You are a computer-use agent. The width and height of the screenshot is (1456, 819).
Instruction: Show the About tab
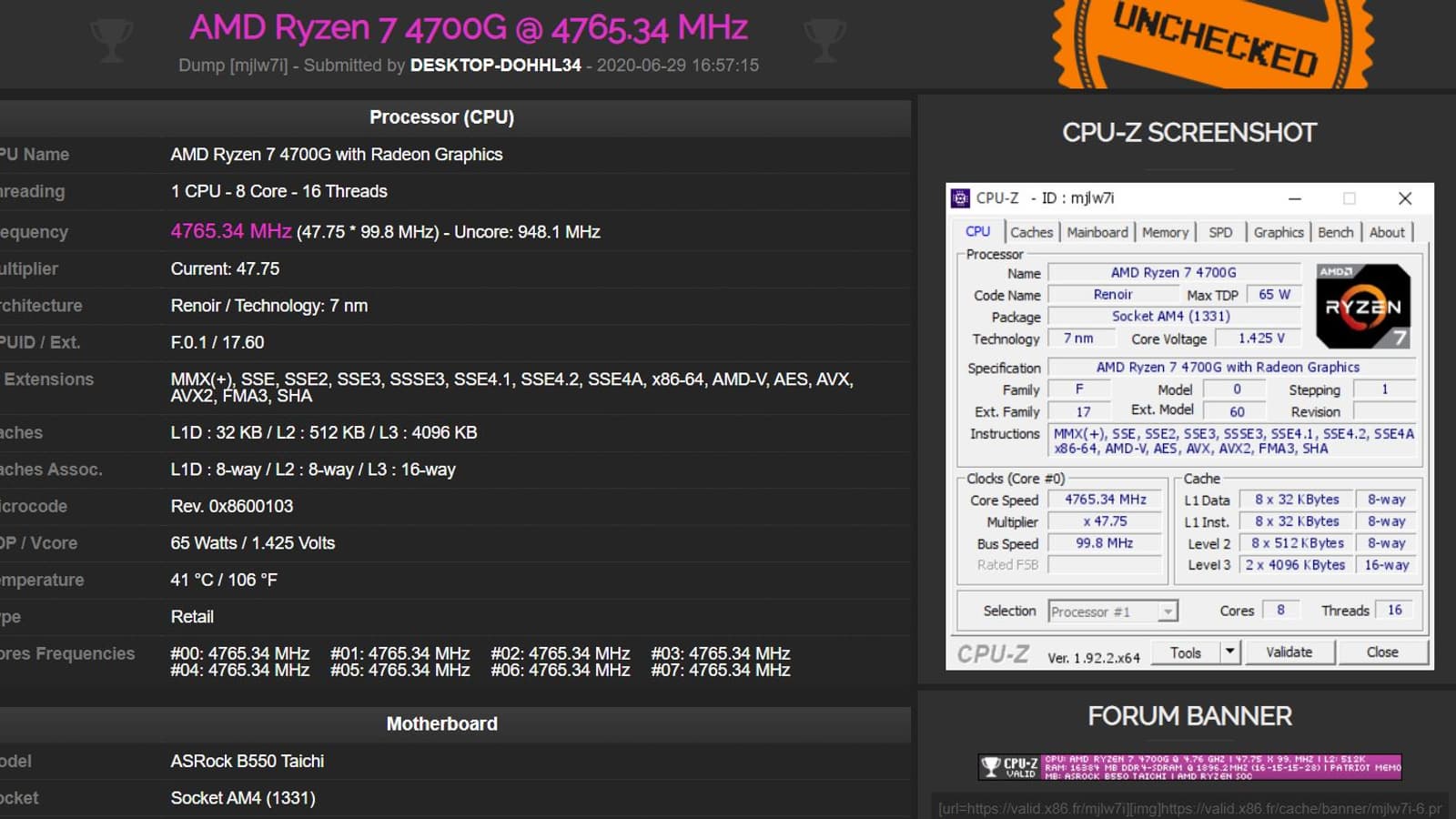1387,232
